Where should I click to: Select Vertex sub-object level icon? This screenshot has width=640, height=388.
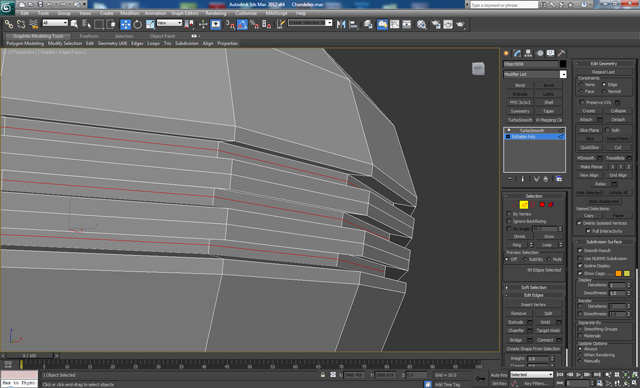(514, 204)
